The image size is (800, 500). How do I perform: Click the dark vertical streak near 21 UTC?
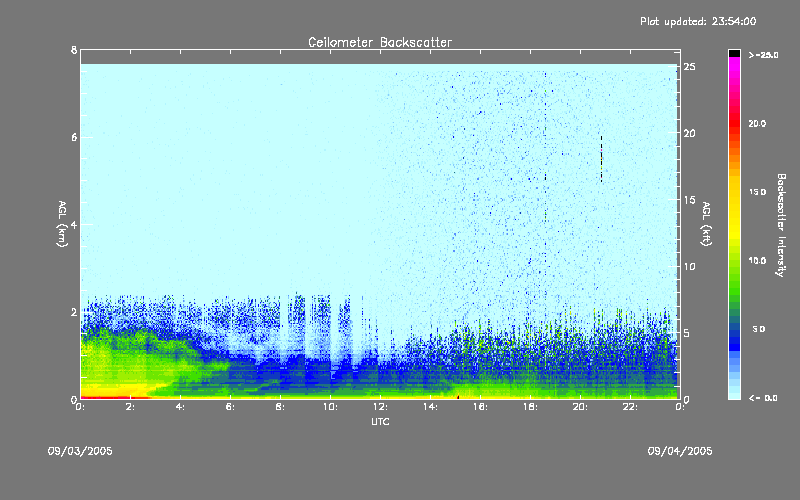[x=602, y=159]
